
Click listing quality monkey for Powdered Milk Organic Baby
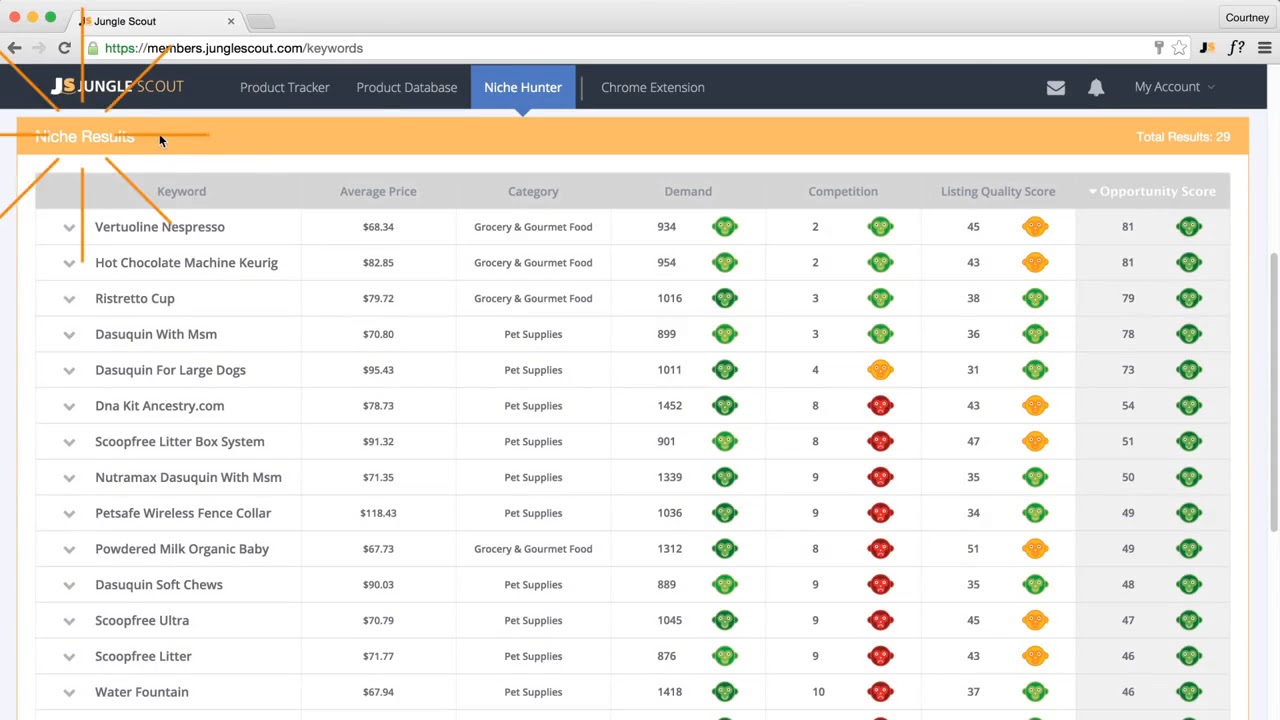[1035, 549]
